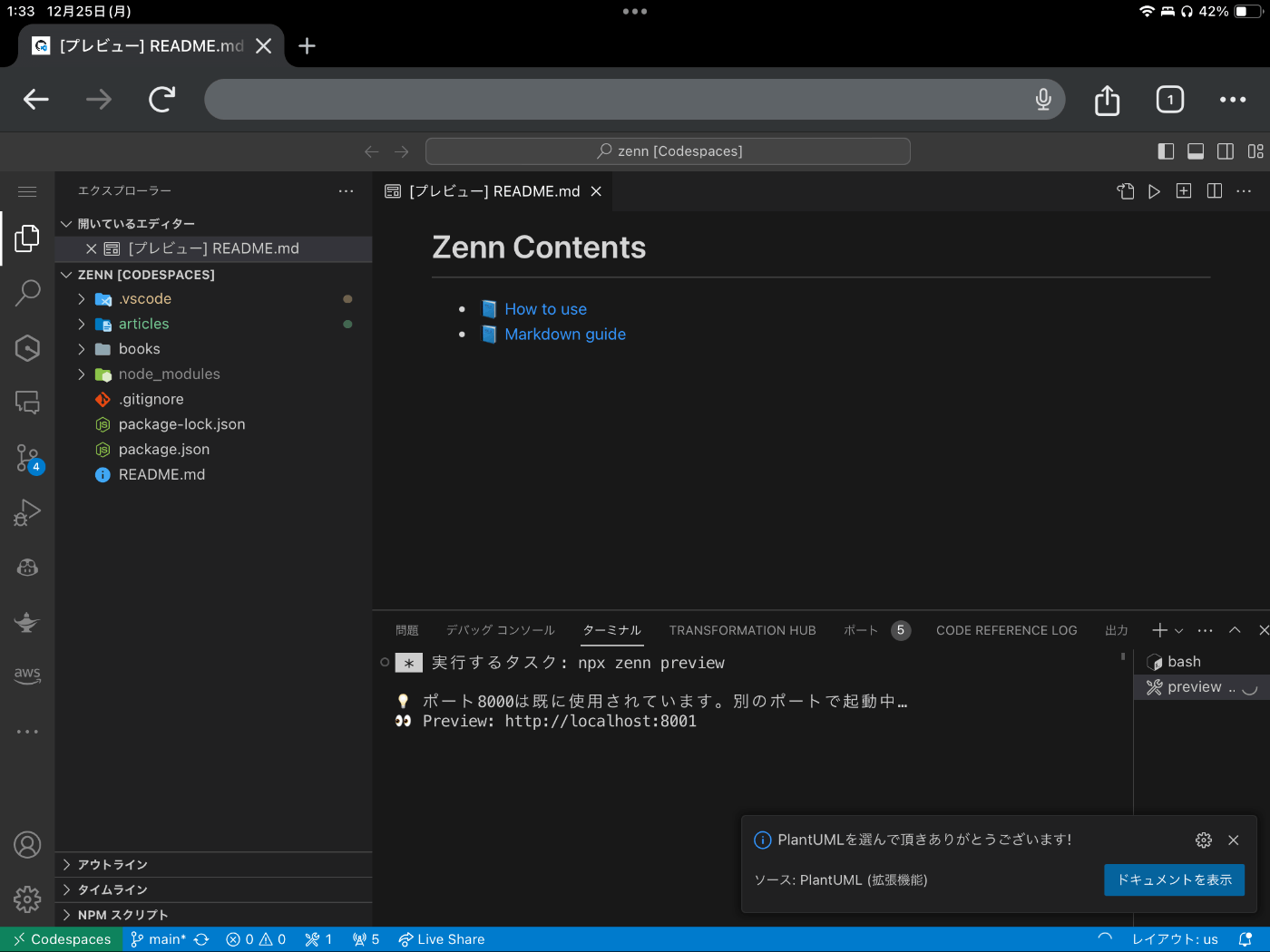
Task: Split the editor to the right
Action: (1215, 191)
